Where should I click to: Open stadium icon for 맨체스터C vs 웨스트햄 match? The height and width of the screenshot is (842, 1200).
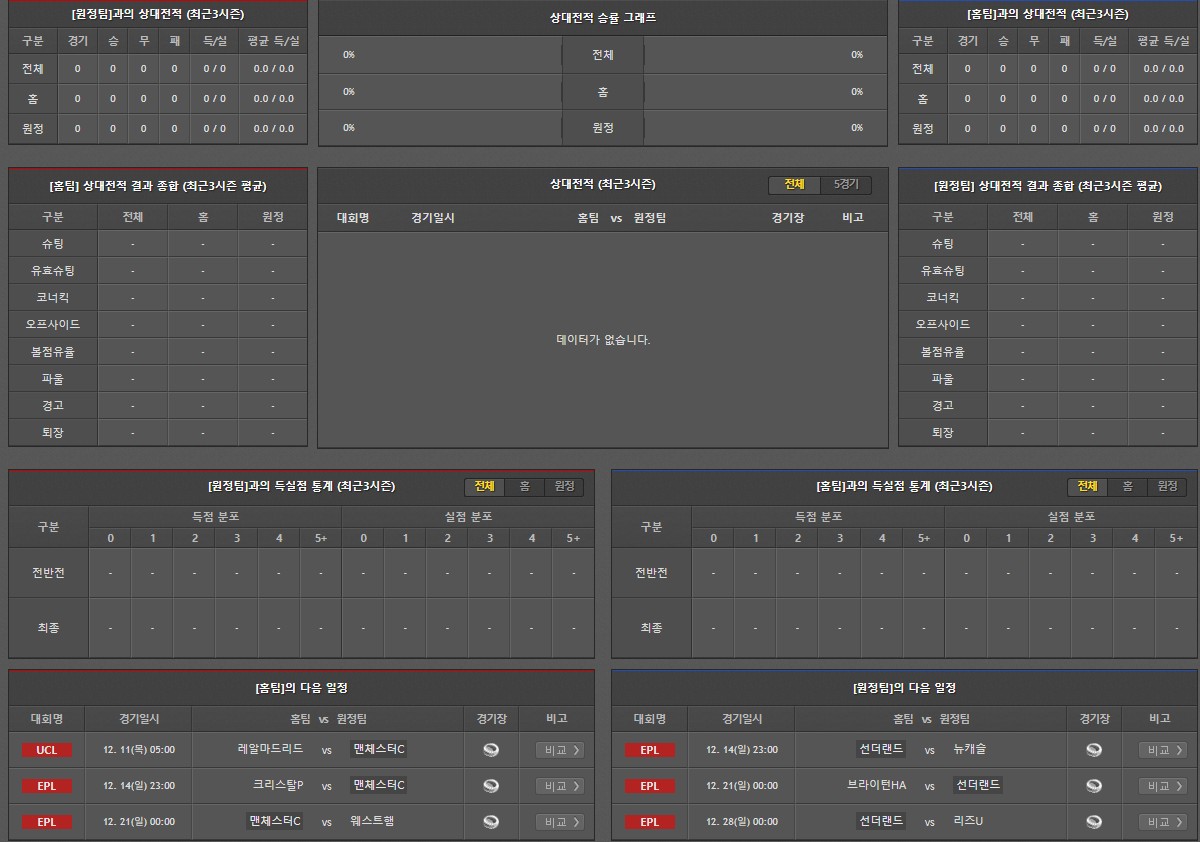click(490, 822)
